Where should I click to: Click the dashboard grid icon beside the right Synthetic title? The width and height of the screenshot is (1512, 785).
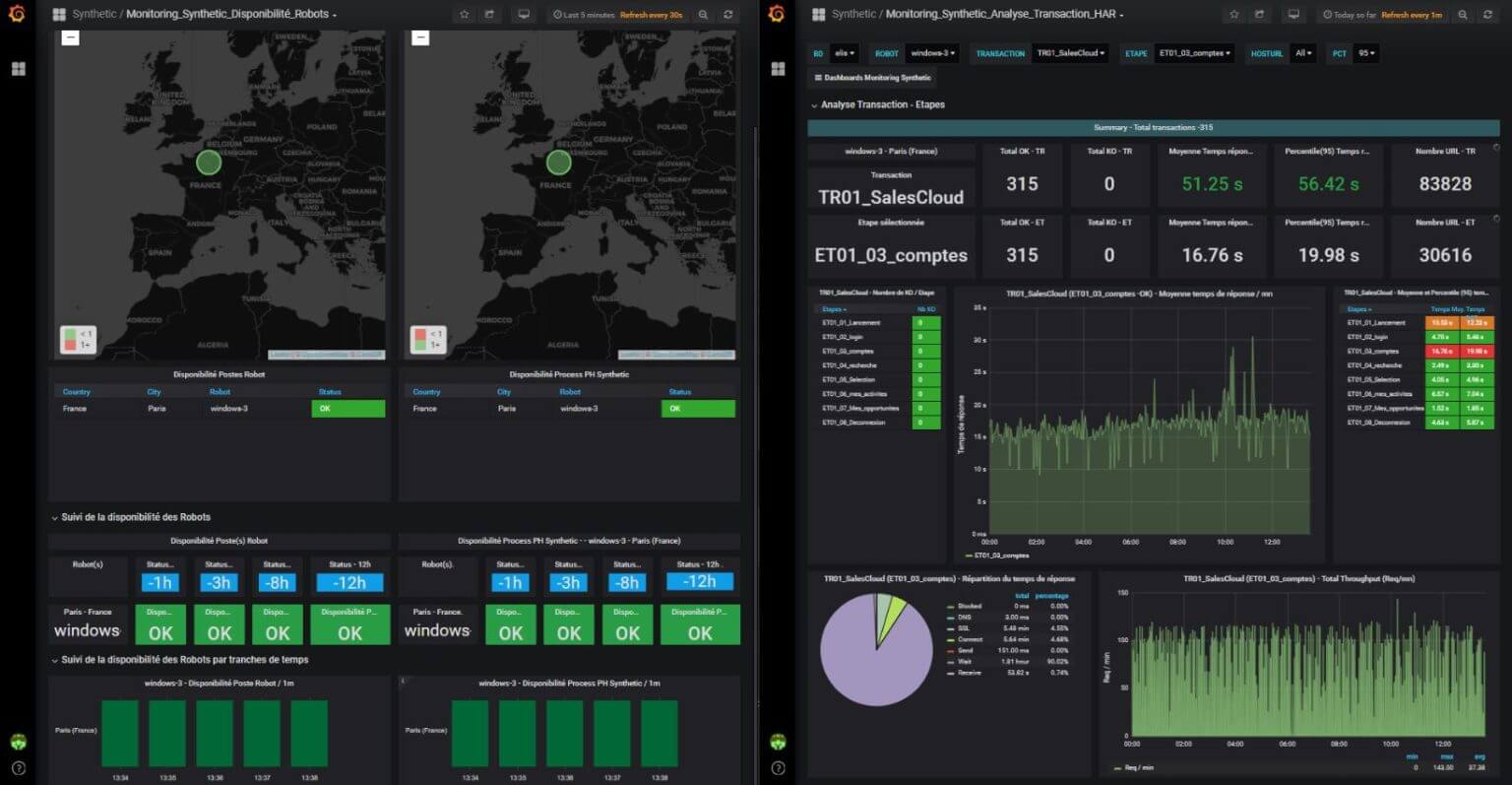pyautogui.click(x=819, y=15)
